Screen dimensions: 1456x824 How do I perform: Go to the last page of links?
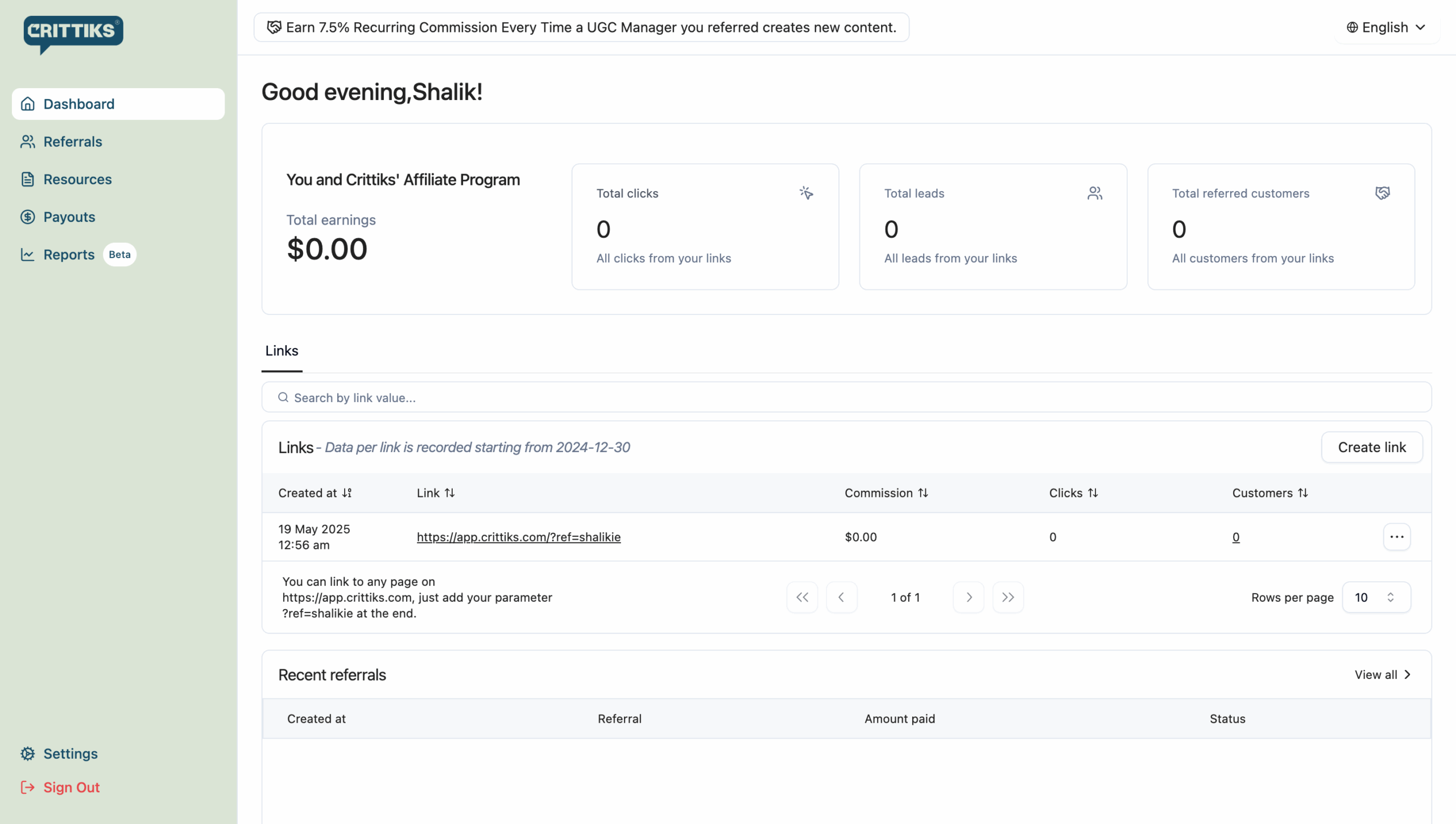[1008, 597]
